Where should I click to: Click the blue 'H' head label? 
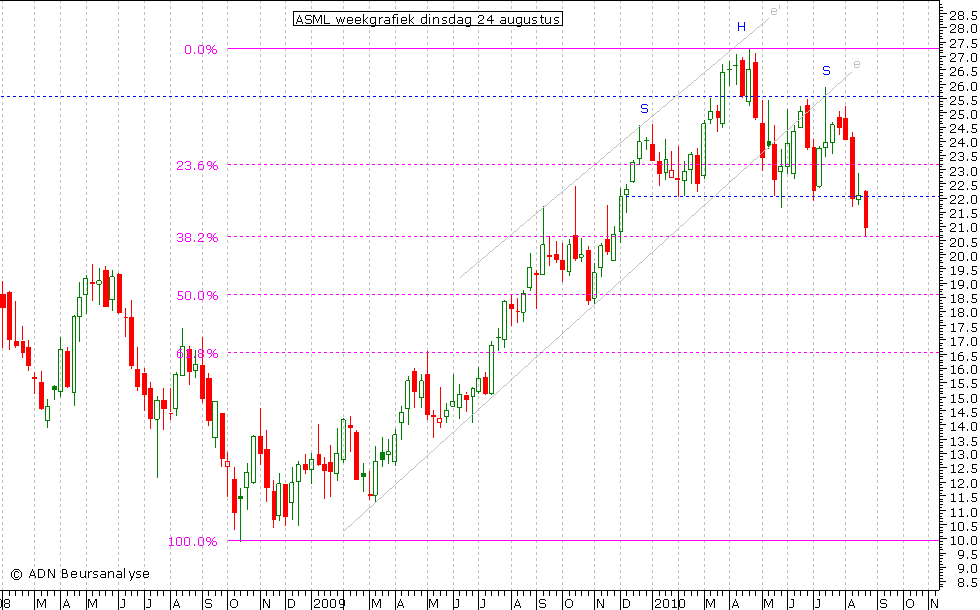[741, 26]
